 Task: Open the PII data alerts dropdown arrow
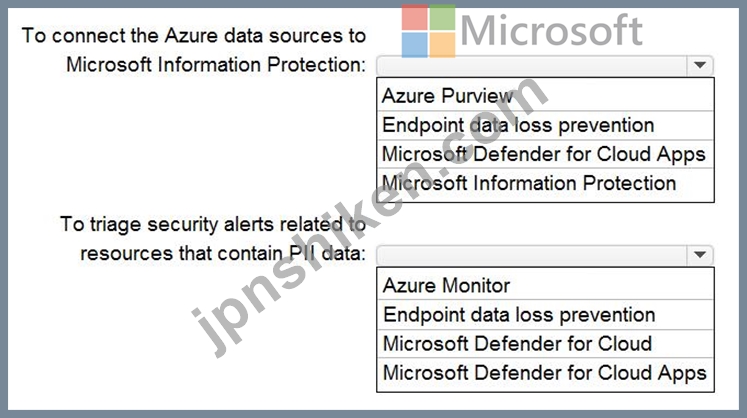tap(699, 255)
